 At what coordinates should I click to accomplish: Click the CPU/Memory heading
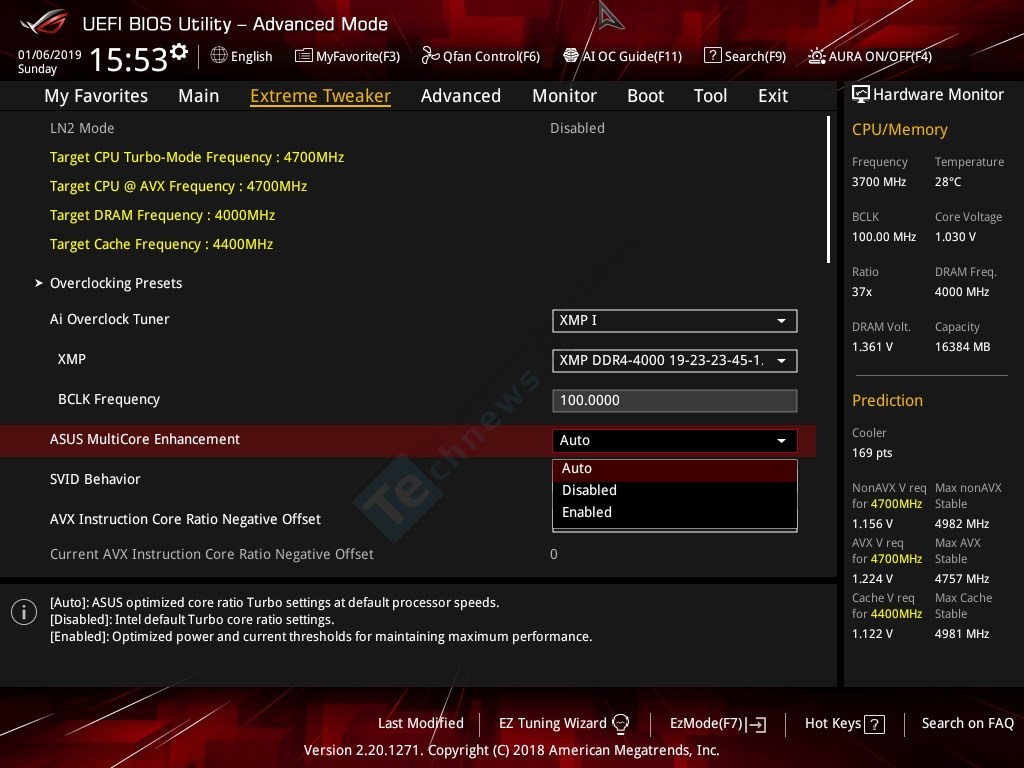899,129
